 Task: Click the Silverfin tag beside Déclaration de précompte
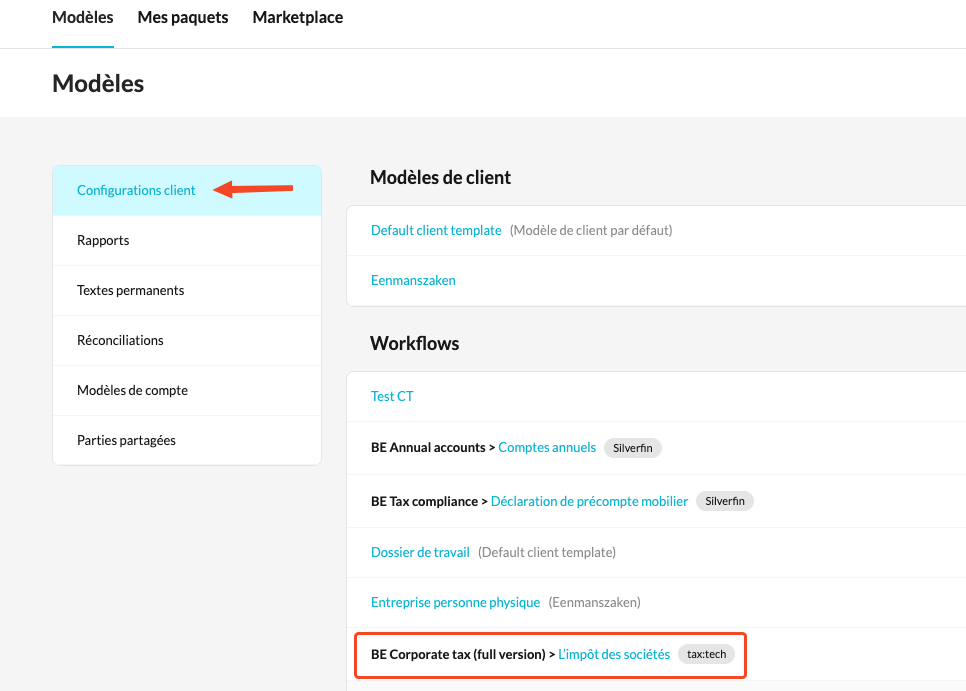(x=725, y=501)
